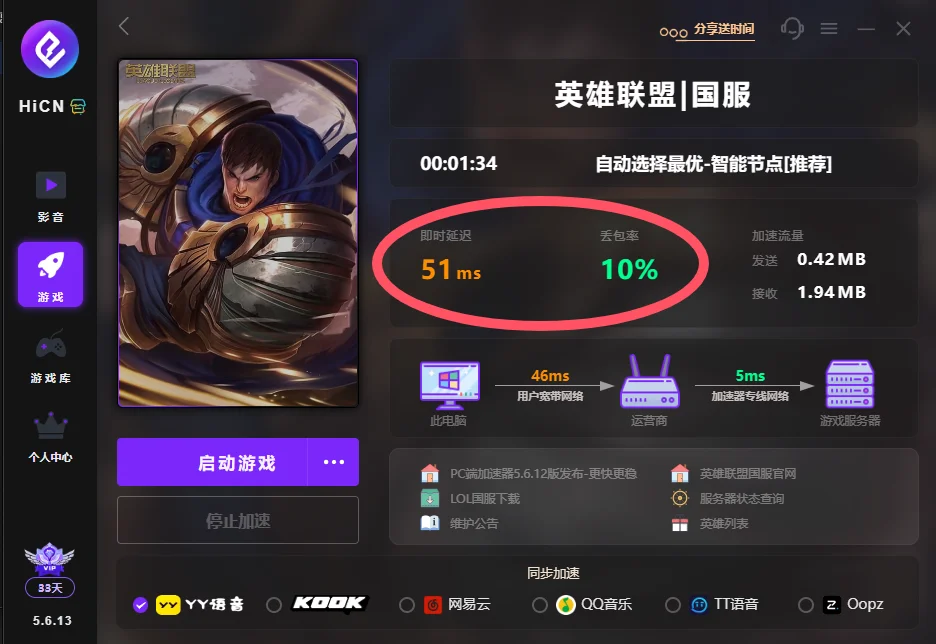
Task: Select the 游戏 rocket icon
Action: point(51,266)
